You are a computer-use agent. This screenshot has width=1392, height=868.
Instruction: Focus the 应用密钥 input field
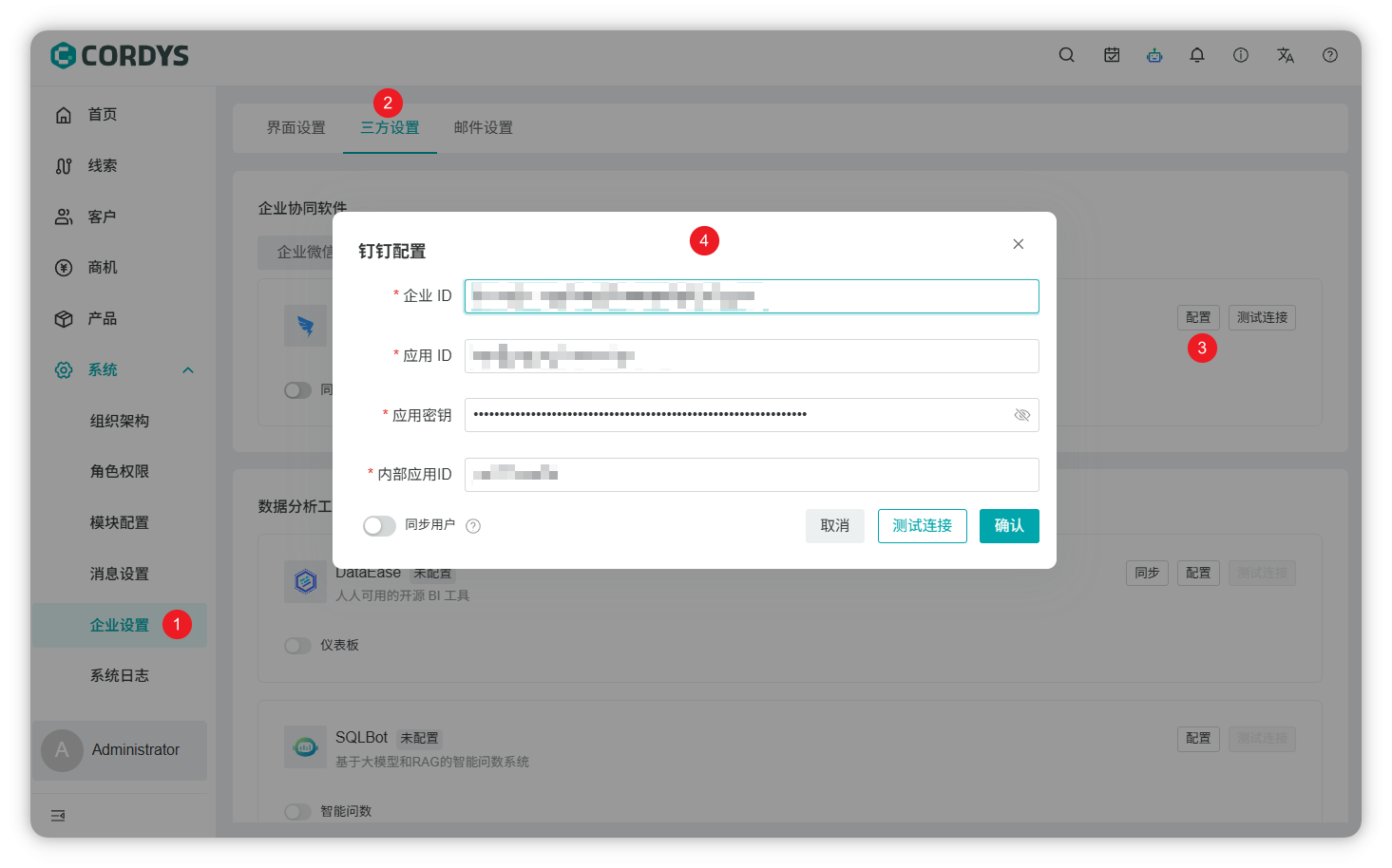752,415
